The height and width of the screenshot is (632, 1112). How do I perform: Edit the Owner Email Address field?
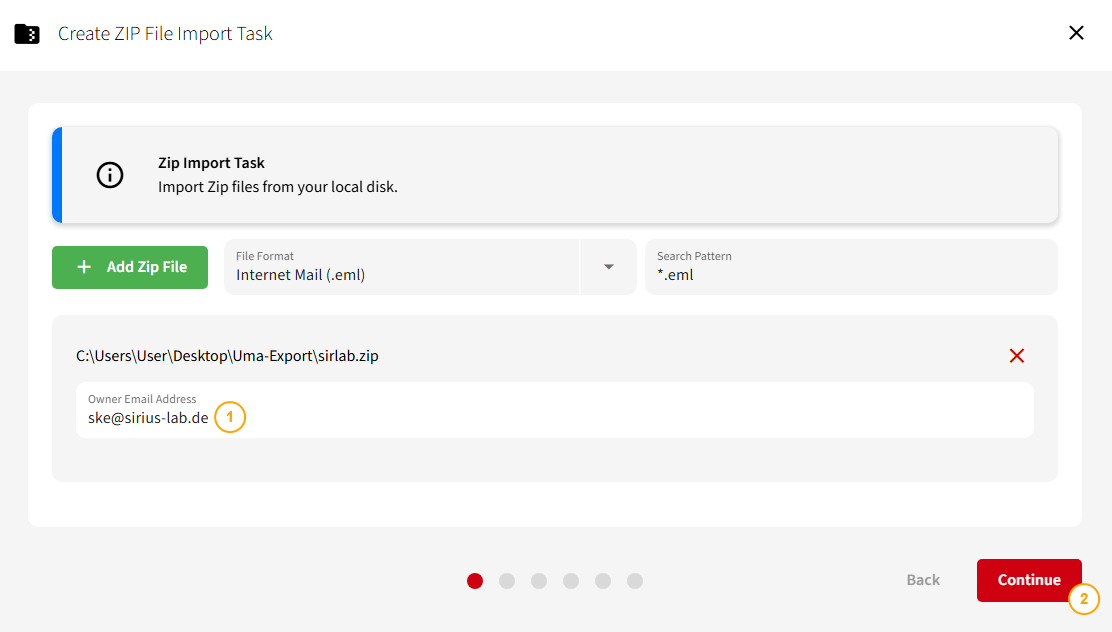tap(555, 410)
